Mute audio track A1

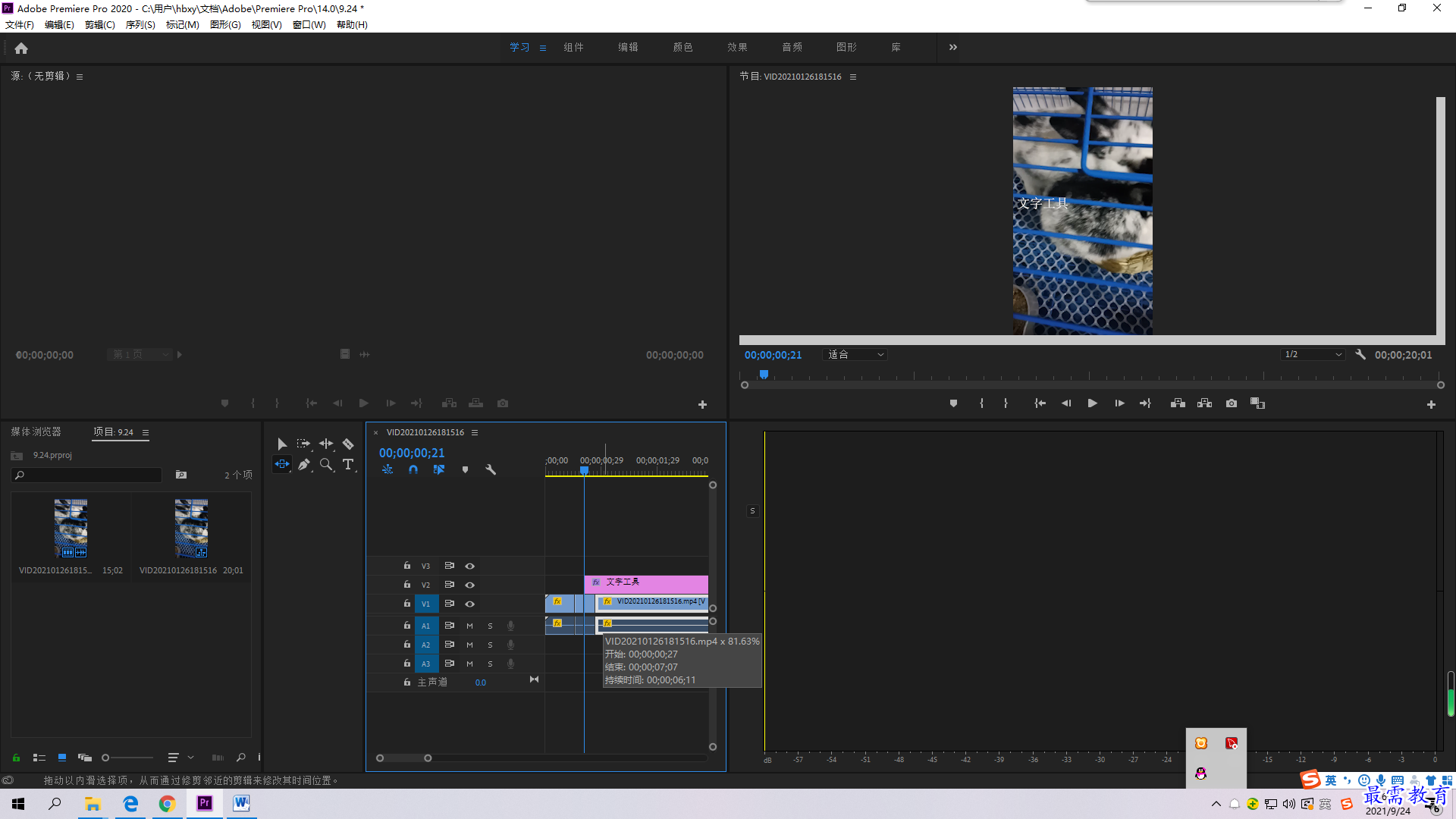pos(470,626)
